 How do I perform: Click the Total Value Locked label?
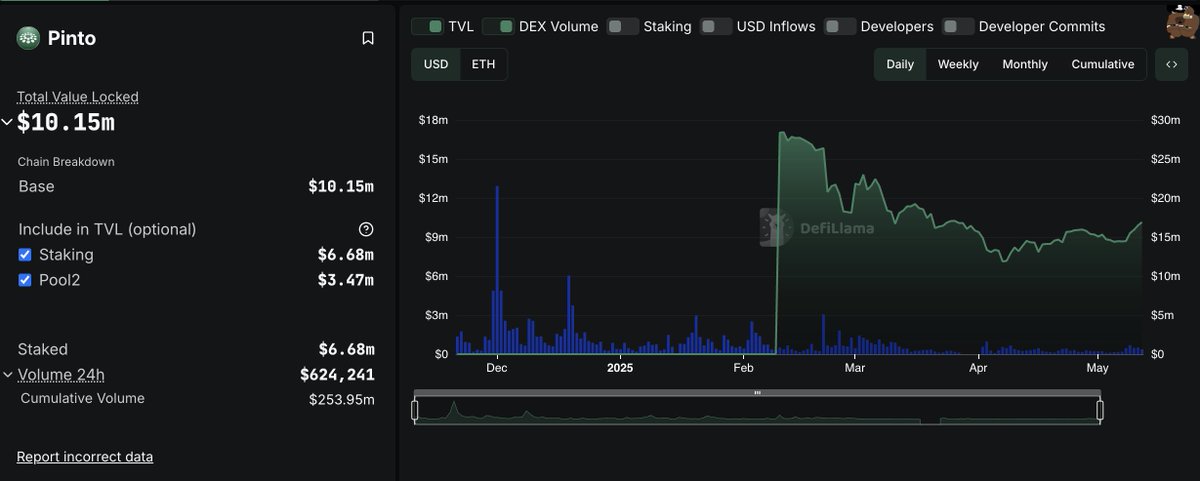click(x=78, y=97)
